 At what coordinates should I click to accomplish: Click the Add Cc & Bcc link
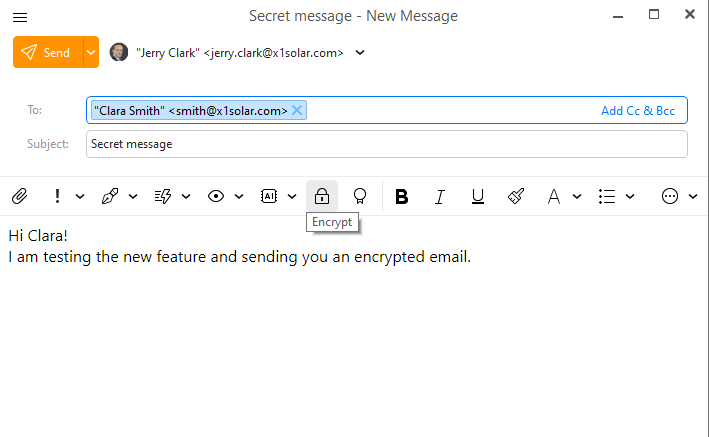pyautogui.click(x=638, y=111)
